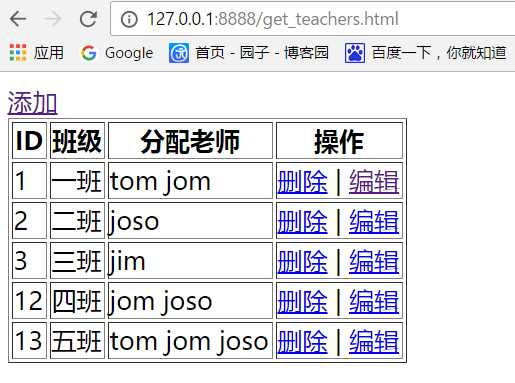Select the 四班 class cell
Viewport: 515px width, 383px height.
coord(77,301)
